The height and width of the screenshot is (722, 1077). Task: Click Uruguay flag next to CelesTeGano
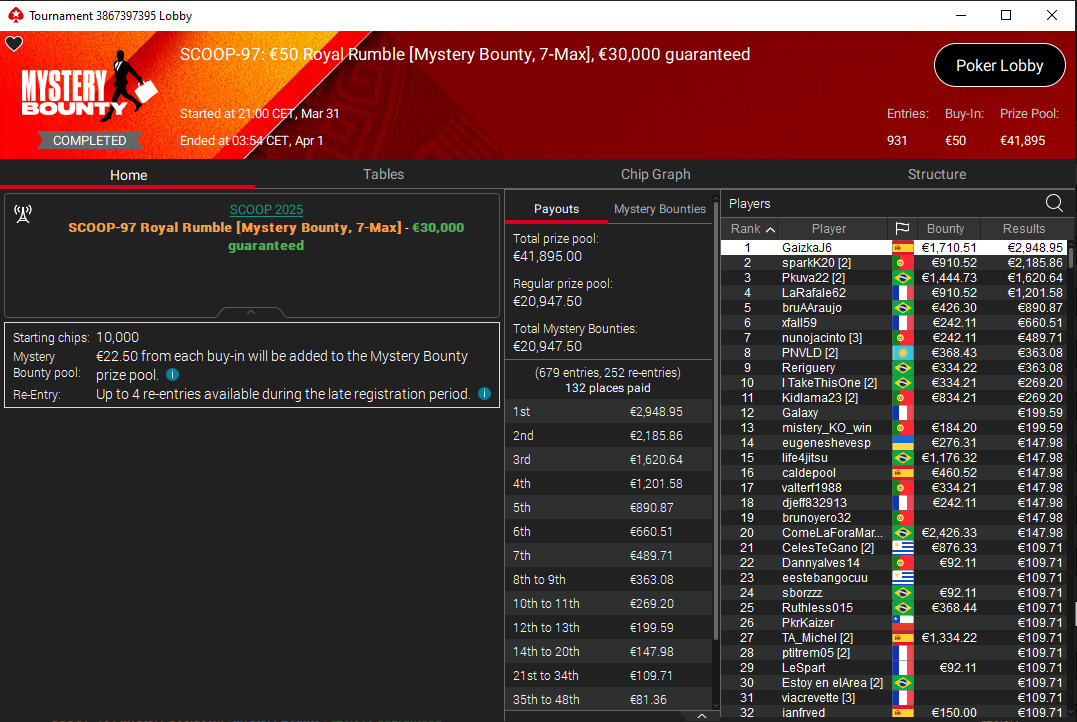(x=902, y=548)
